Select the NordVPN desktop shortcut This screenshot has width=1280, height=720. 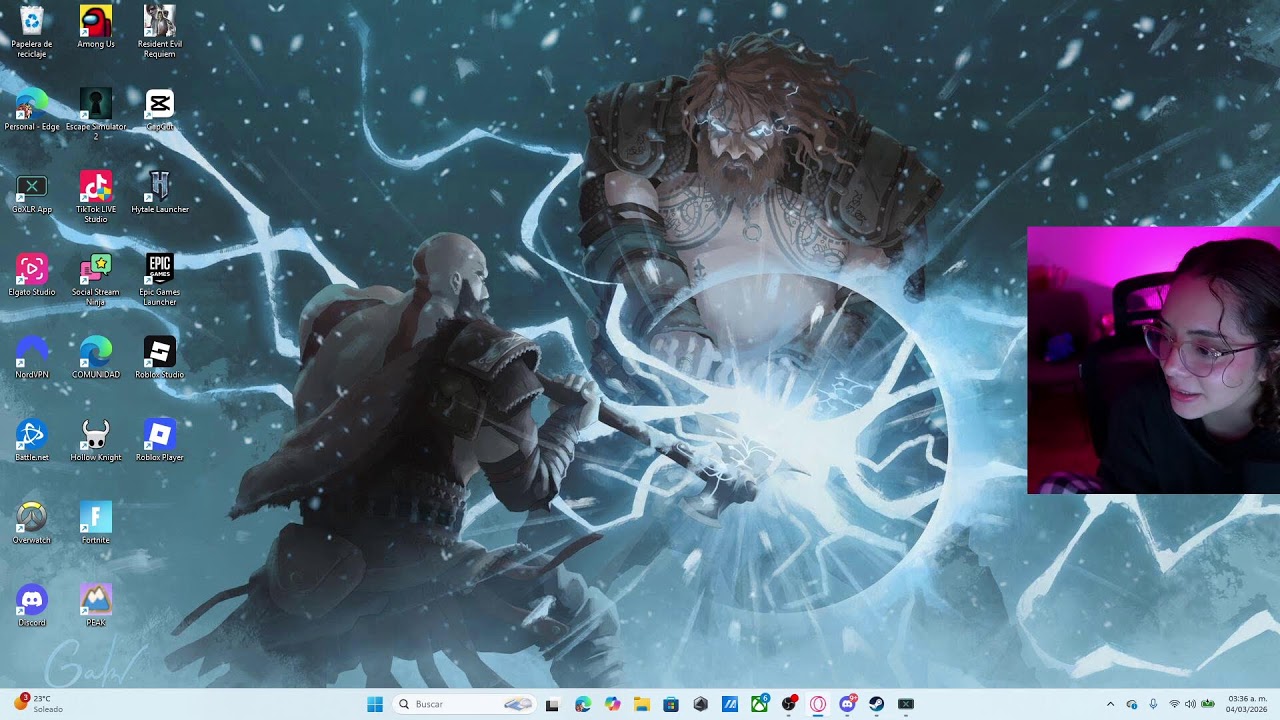click(32, 357)
